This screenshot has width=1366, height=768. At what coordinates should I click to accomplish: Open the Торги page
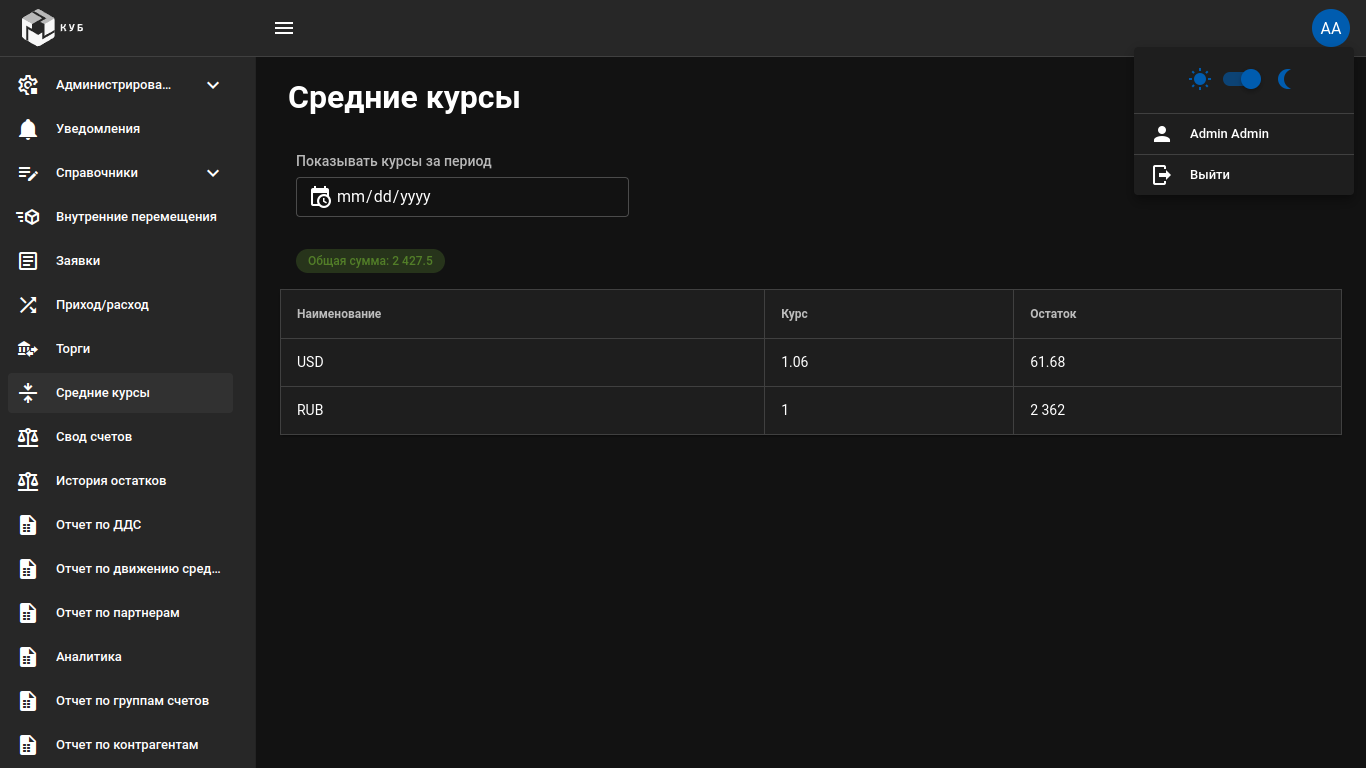[120, 349]
